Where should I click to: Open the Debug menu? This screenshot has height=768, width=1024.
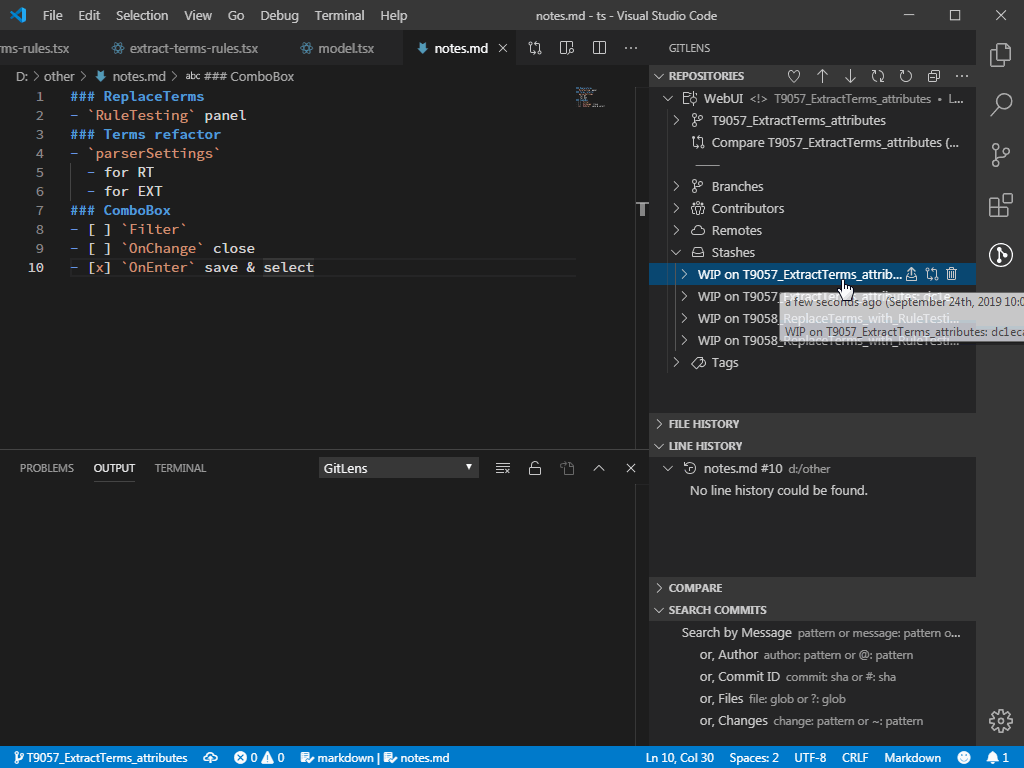(280, 16)
